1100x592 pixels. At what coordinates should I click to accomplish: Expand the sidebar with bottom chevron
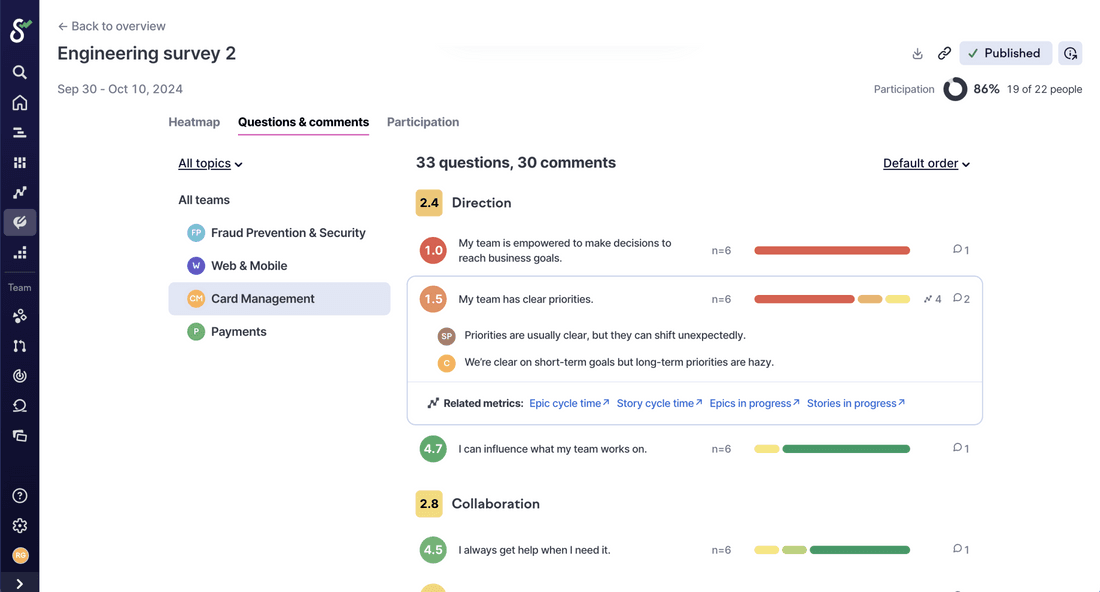coord(19,584)
